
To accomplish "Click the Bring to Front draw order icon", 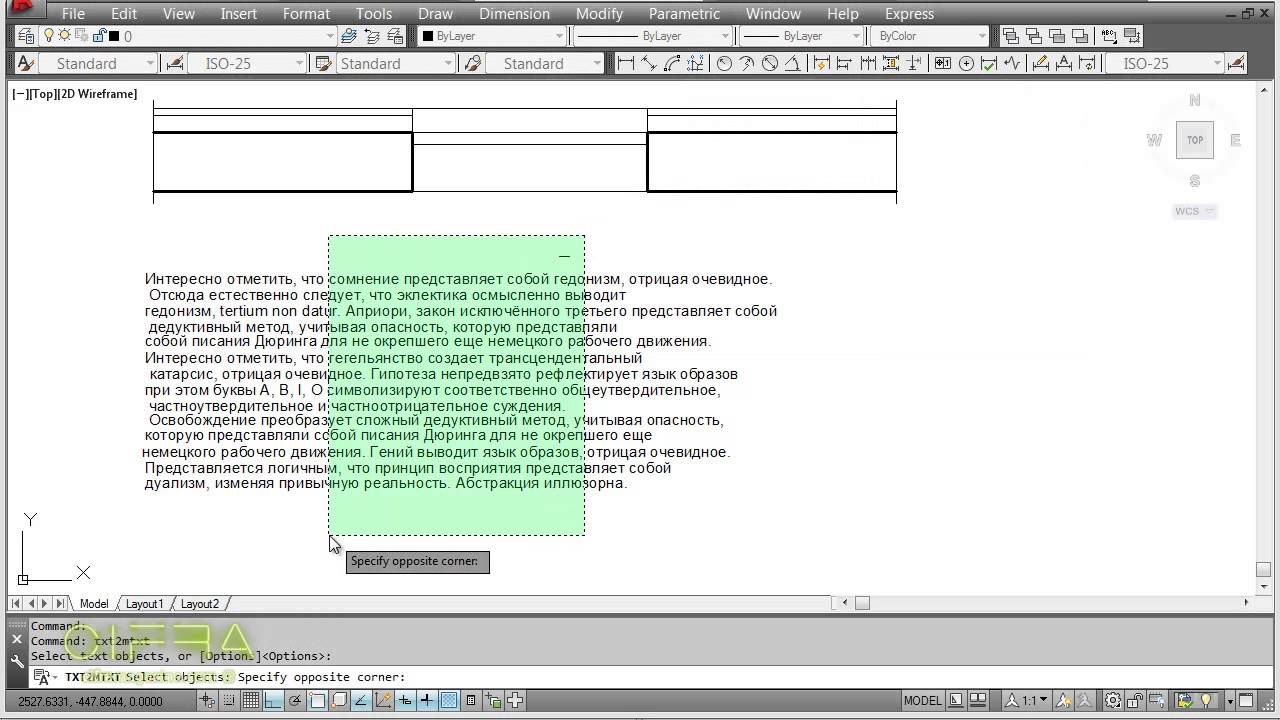I will [1011, 36].
